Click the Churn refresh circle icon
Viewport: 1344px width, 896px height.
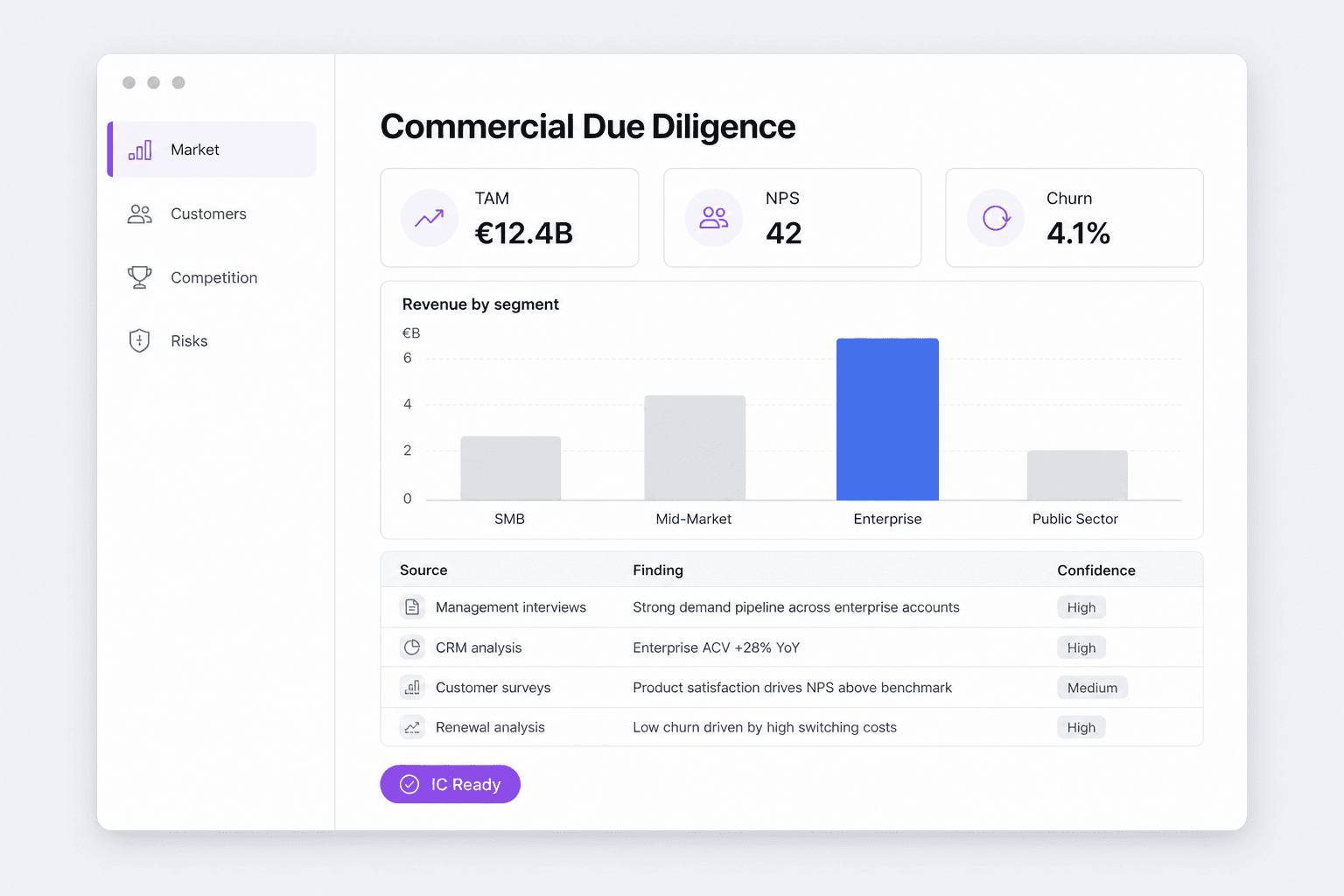pos(996,218)
